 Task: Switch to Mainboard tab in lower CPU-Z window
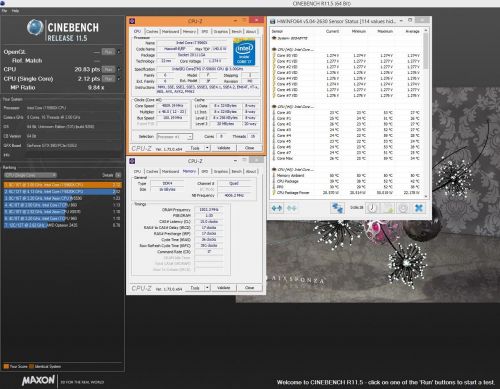click(x=171, y=171)
